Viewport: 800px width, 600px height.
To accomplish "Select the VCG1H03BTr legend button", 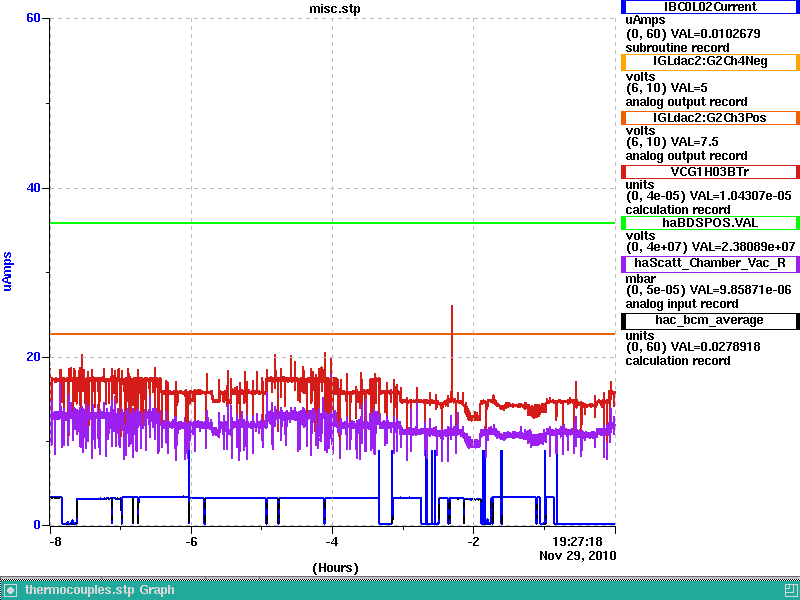I will click(x=710, y=172).
